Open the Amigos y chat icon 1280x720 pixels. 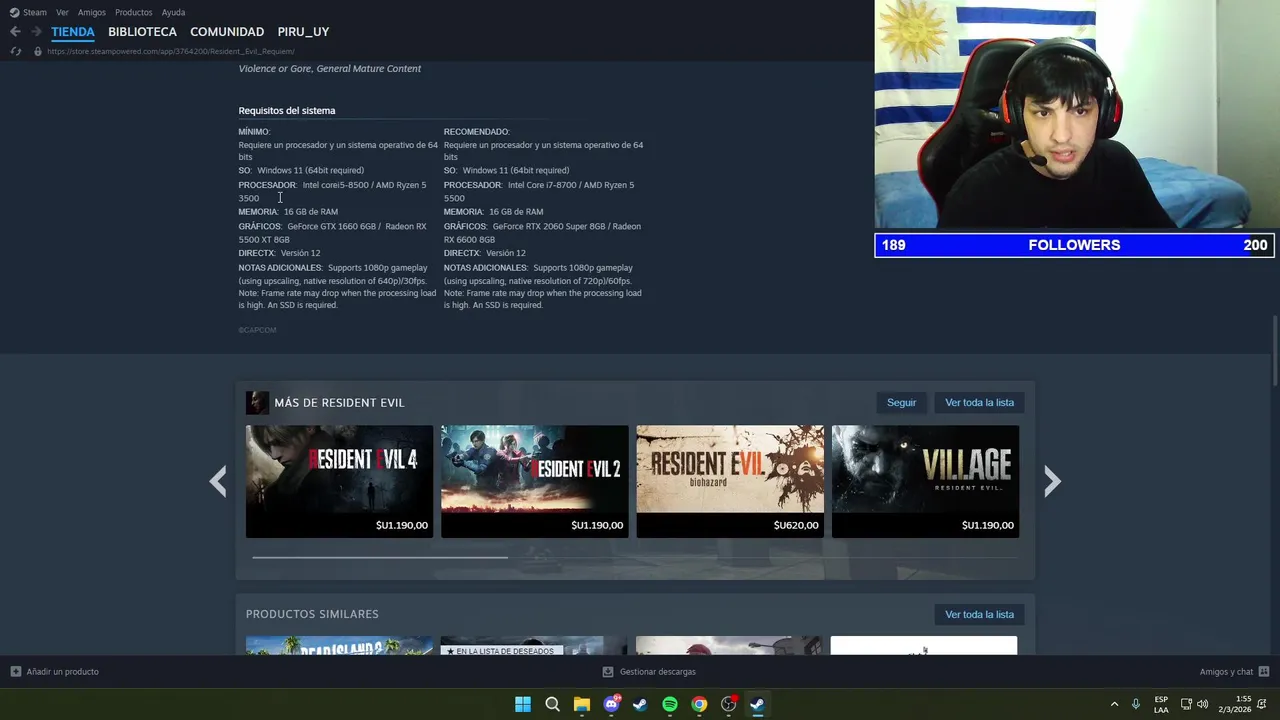(x=1264, y=672)
